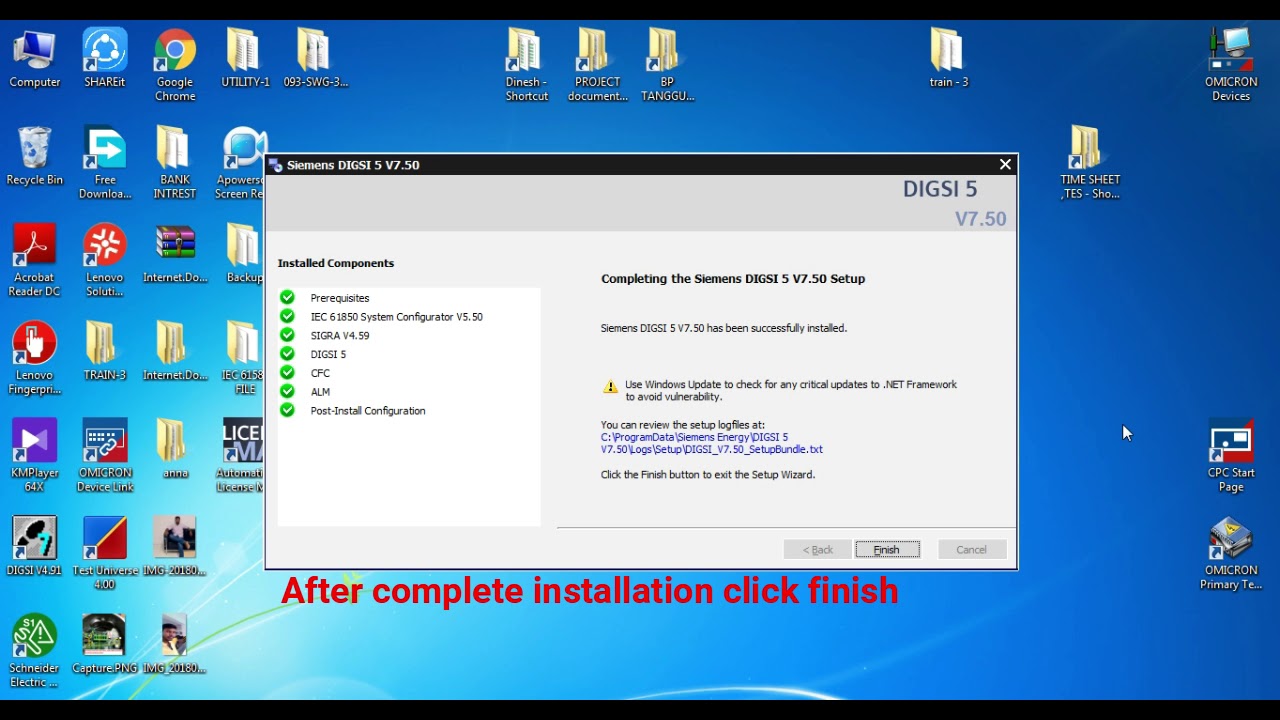This screenshot has height=720, width=1280.
Task: Select BANK INTREST folder
Action: pyautogui.click(x=175, y=164)
